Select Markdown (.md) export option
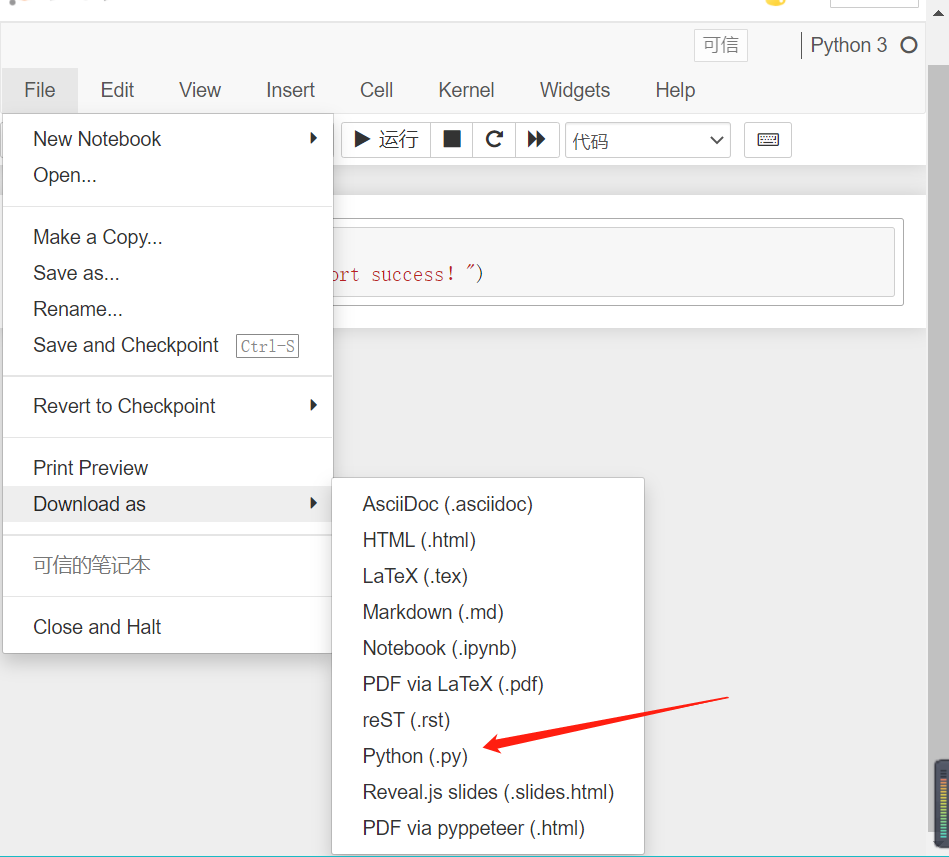This screenshot has width=949, height=857. click(433, 612)
